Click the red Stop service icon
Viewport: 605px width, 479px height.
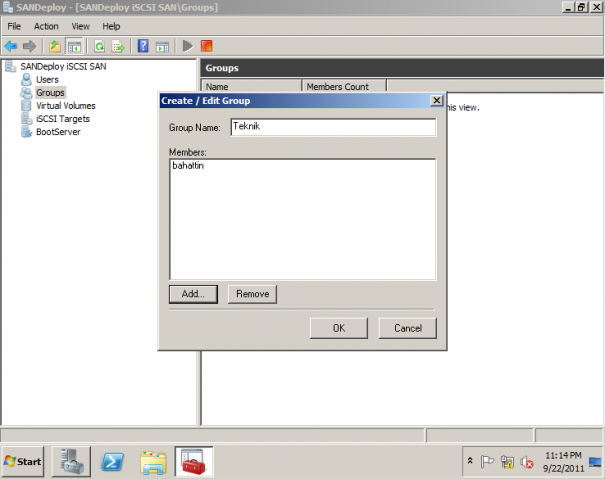pos(207,46)
